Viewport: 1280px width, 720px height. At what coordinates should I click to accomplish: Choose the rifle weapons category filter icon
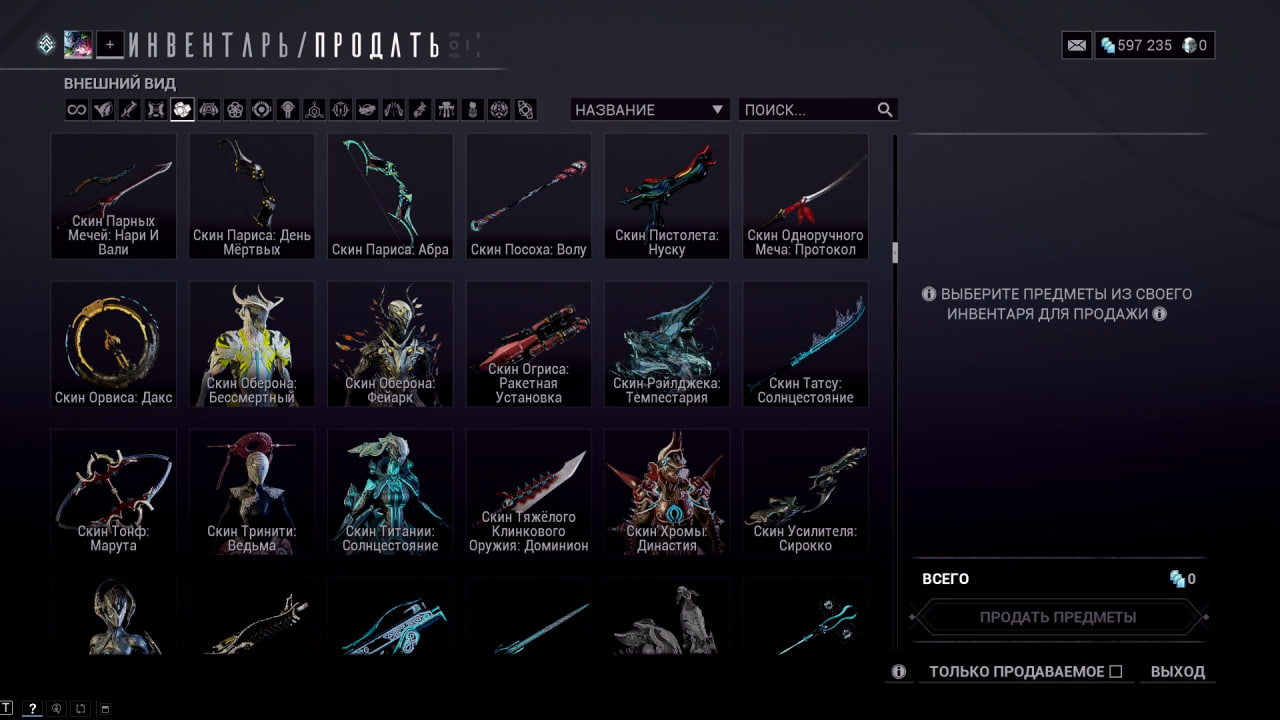(x=130, y=110)
